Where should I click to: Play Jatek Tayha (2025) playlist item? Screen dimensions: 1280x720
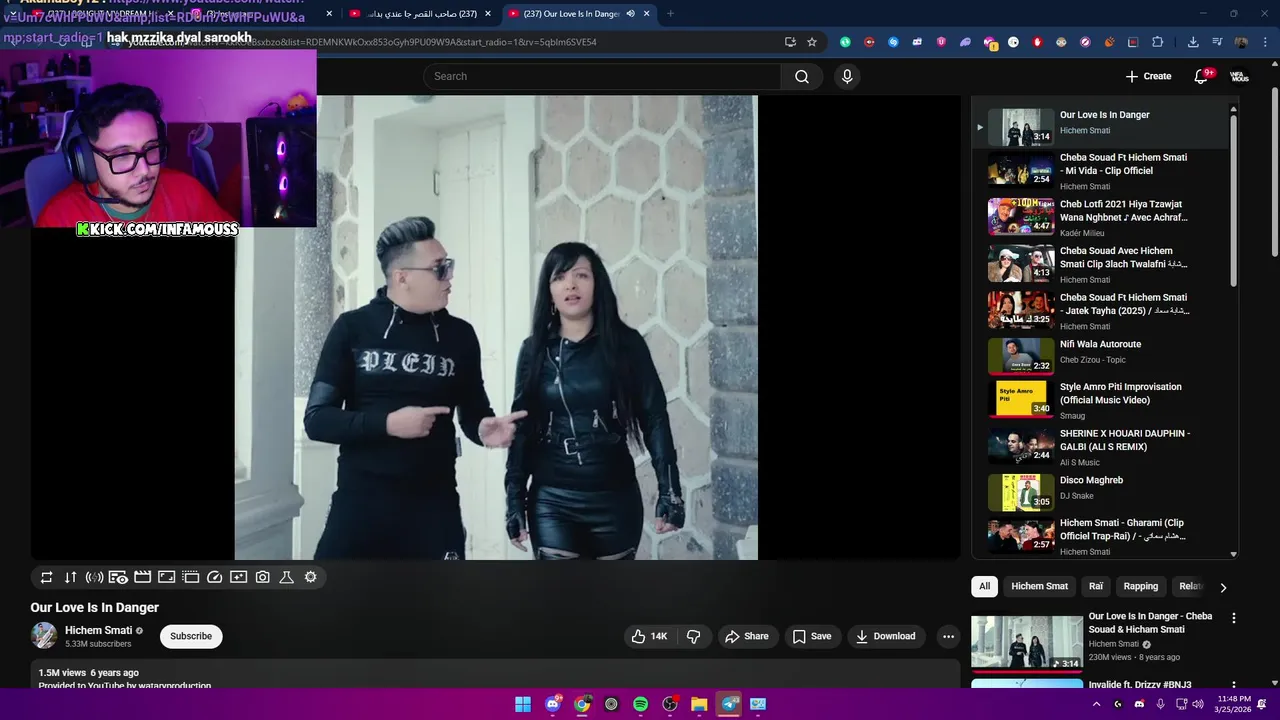point(1100,310)
